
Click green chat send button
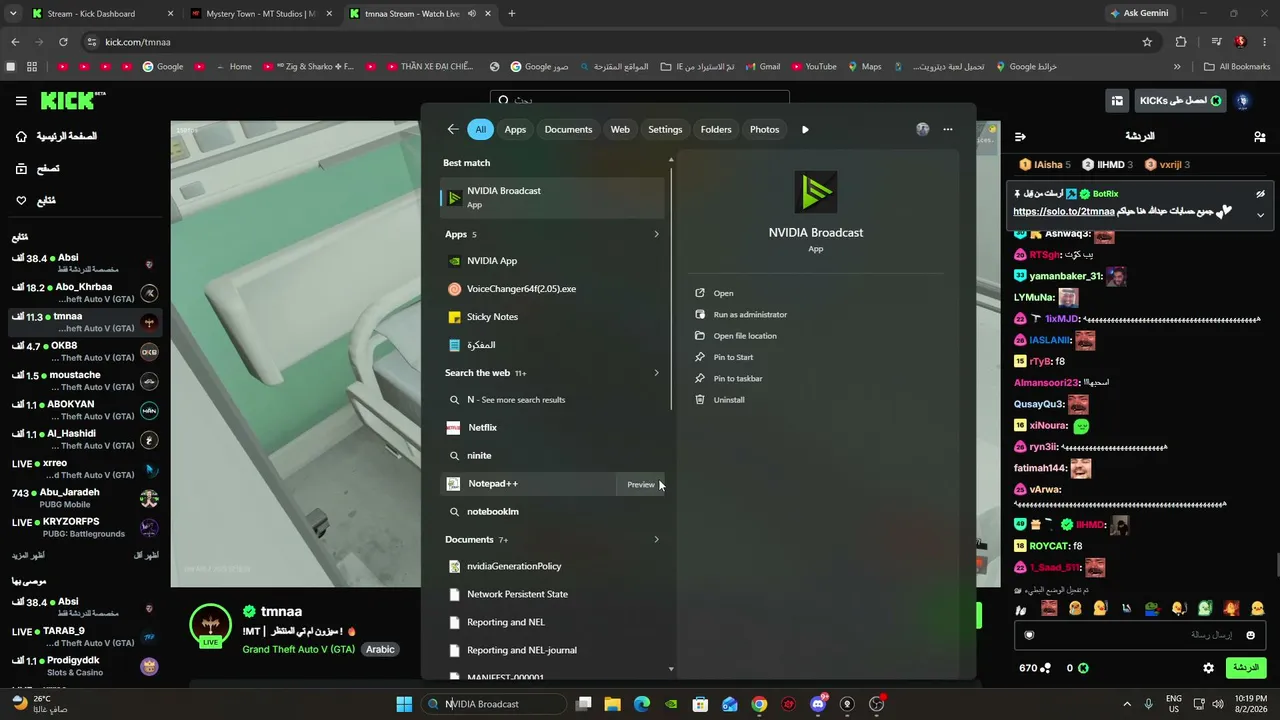tap(1245, 668)
